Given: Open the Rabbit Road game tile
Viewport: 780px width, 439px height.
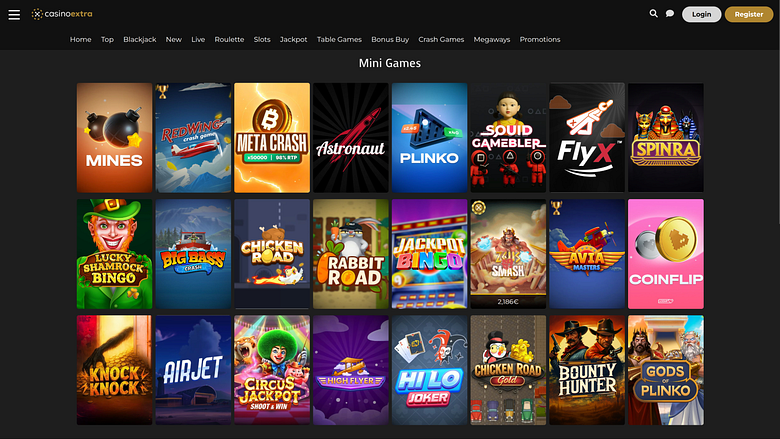Looking at the screenshot, I should 351,254.
